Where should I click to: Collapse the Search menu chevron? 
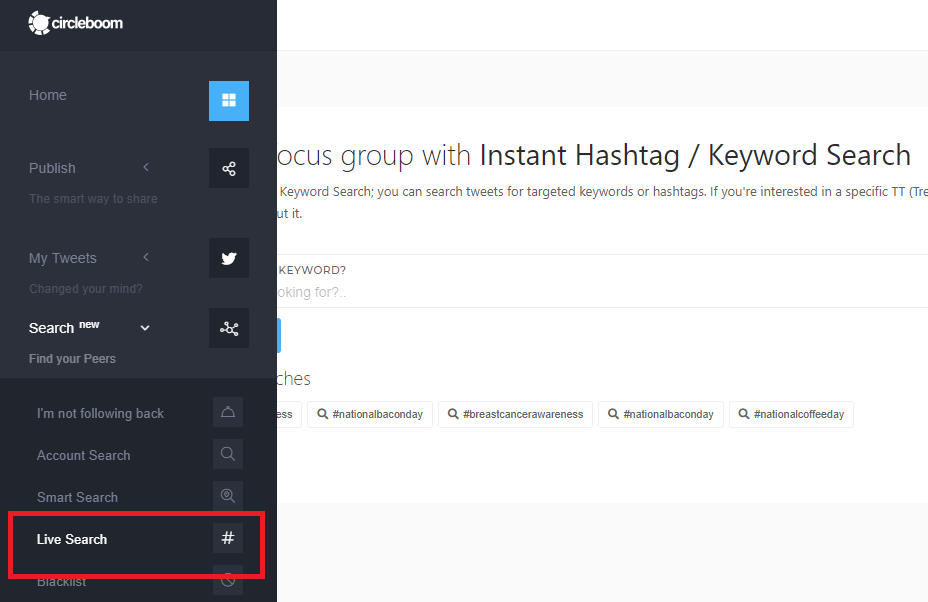tap(145, 328)
